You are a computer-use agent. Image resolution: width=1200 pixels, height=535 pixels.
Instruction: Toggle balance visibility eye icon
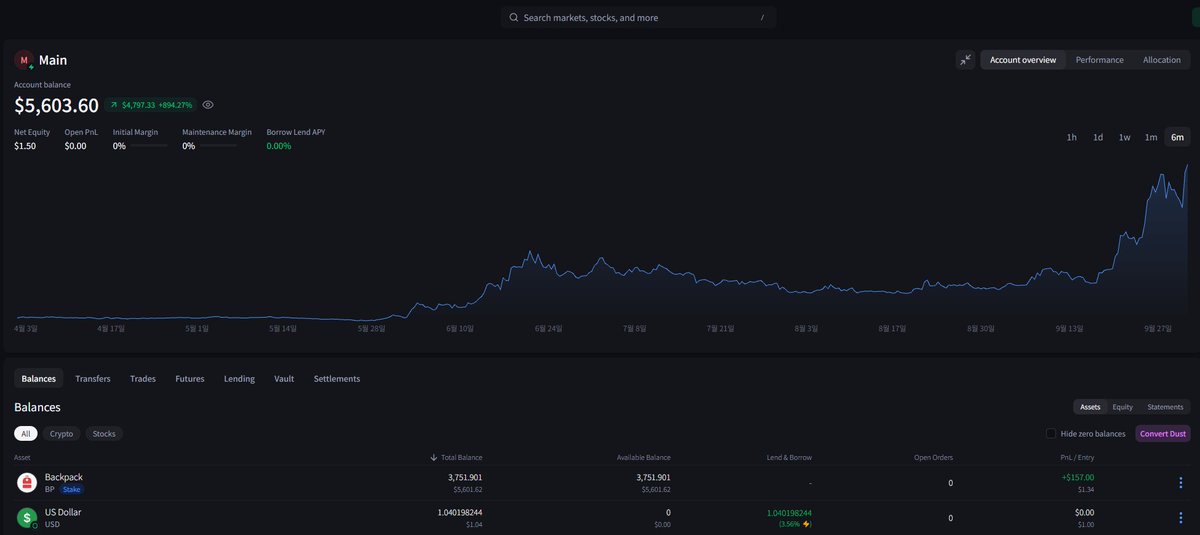[x=208, y=104]
